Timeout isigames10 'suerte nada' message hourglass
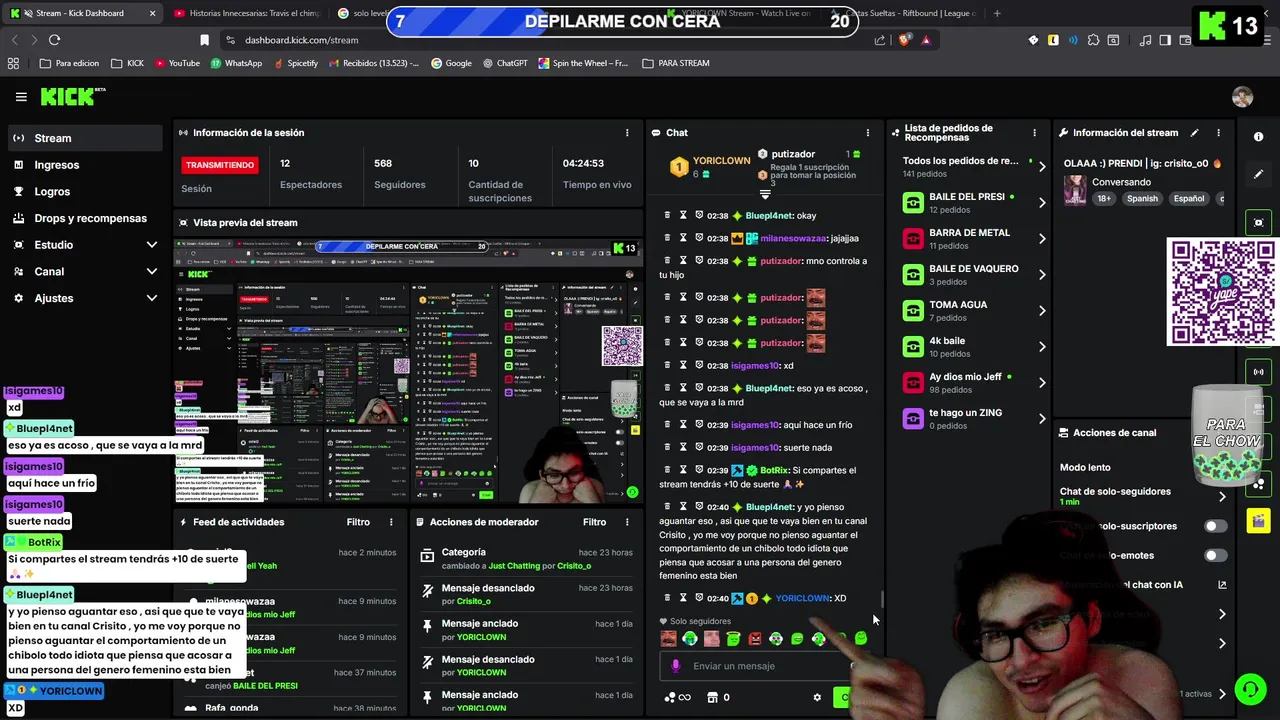The width and height of the screenshot is (1280, 720). [683, 447]
